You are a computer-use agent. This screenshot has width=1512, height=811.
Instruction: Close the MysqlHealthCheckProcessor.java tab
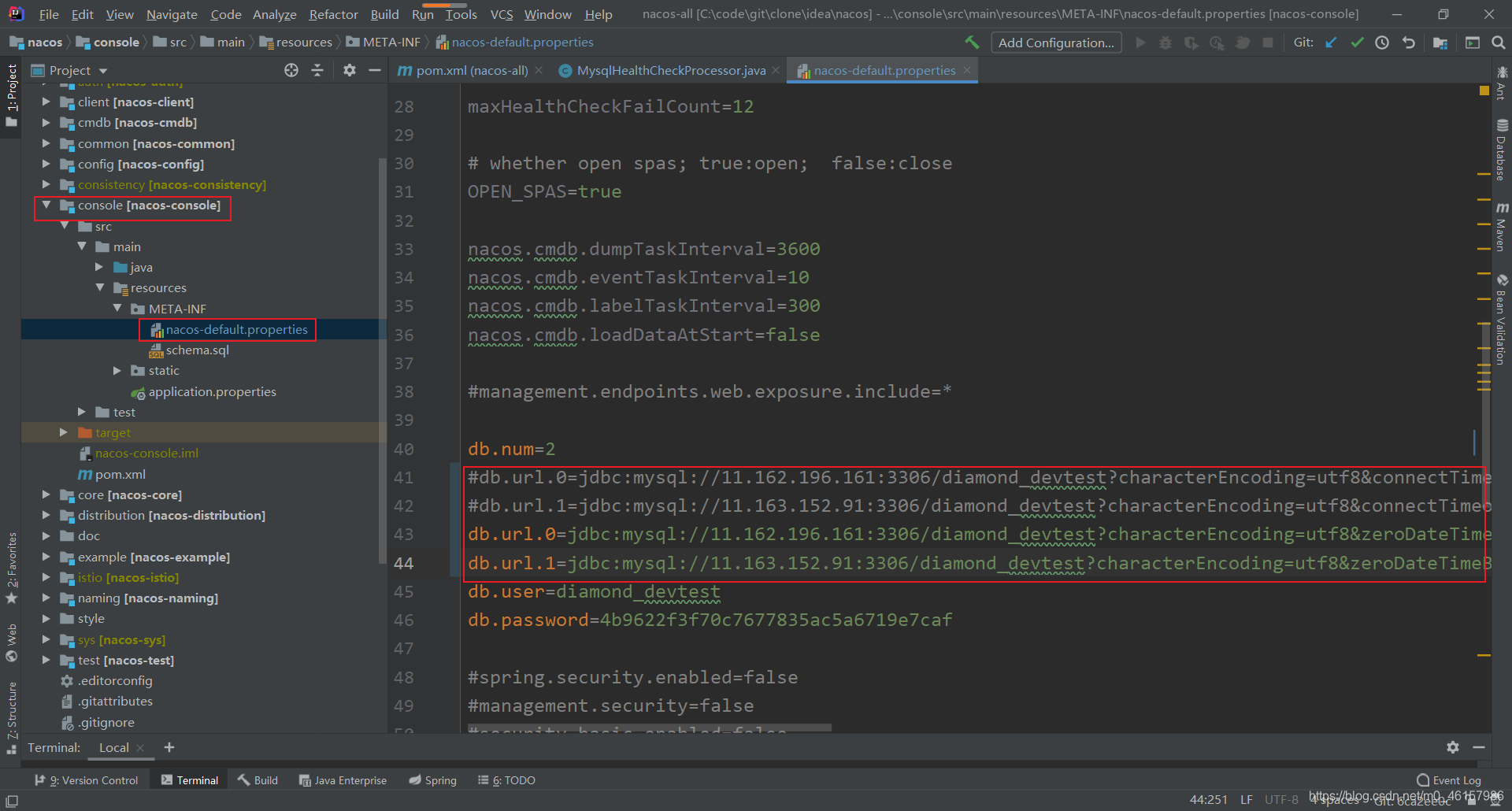pyautogui.click(x=776, y=70)
